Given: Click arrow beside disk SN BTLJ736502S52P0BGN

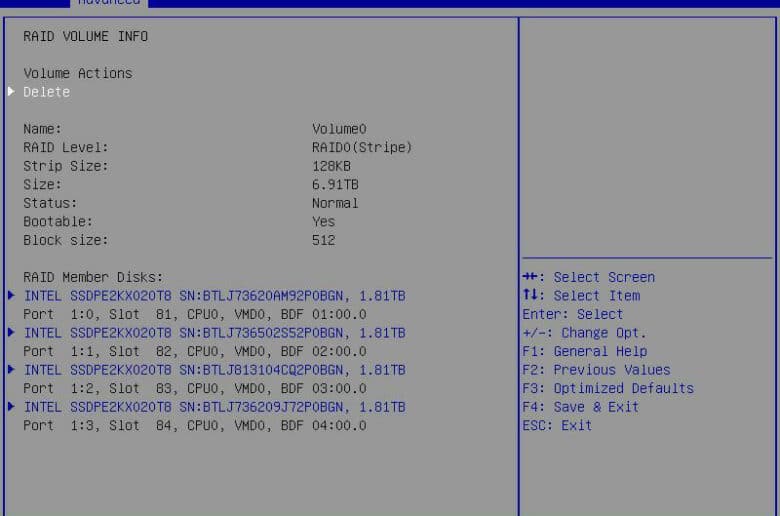Looking at the screenshot, I should (x=11, y=332).
